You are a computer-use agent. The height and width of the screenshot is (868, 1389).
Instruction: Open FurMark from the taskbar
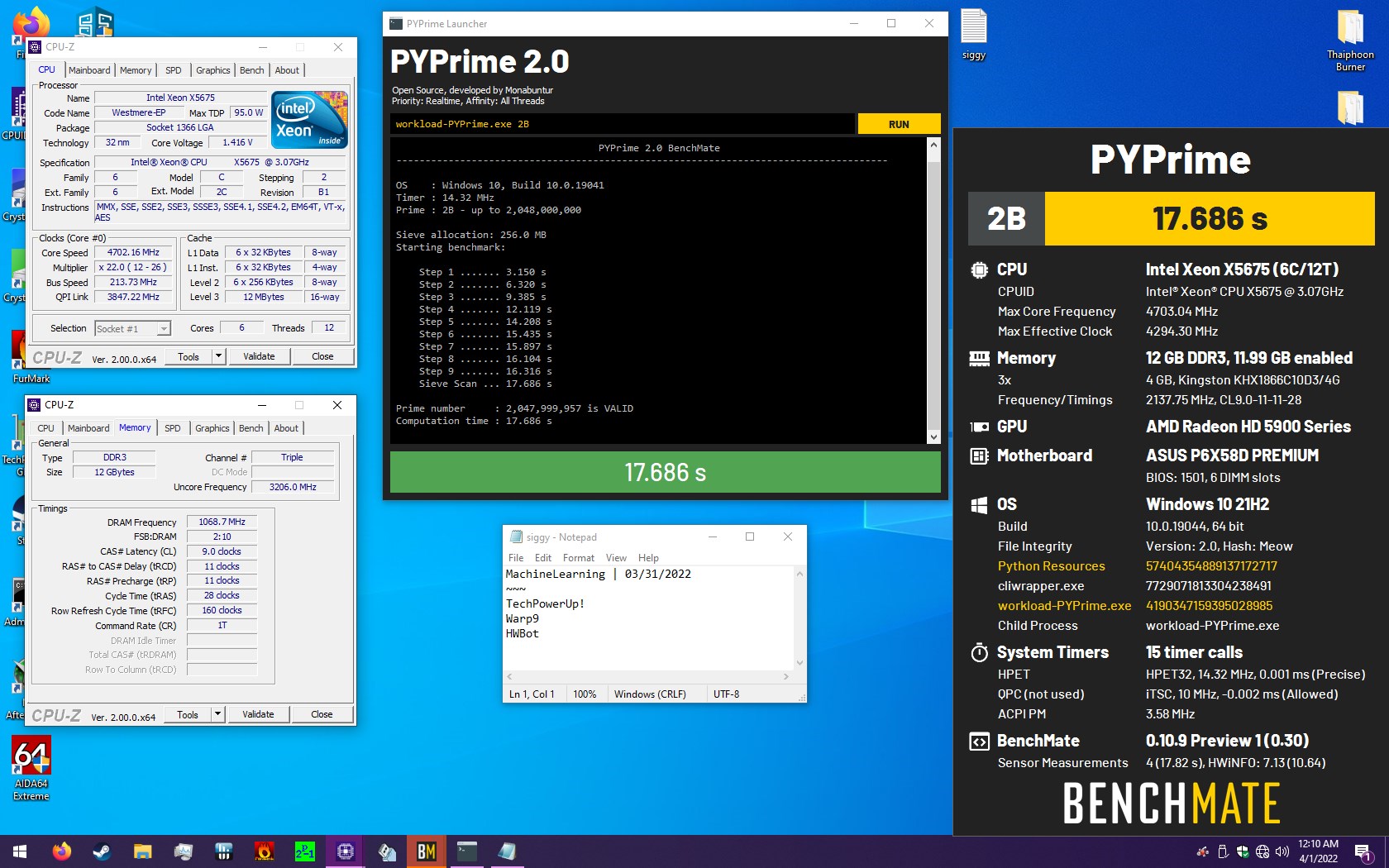(264, 851)
